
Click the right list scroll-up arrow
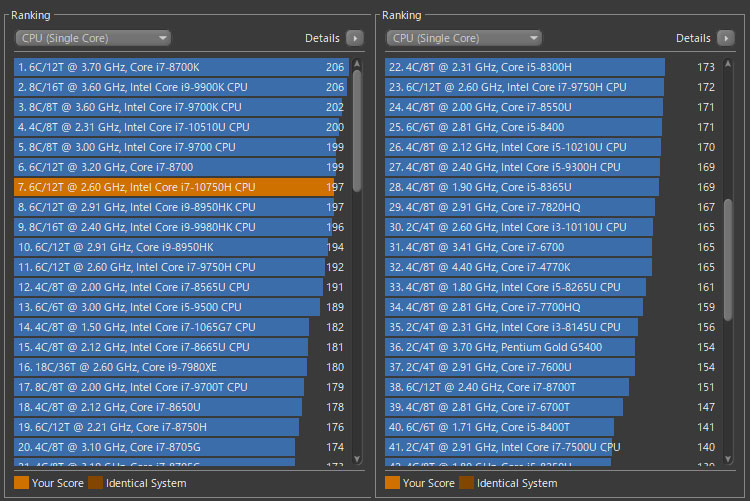728,64
